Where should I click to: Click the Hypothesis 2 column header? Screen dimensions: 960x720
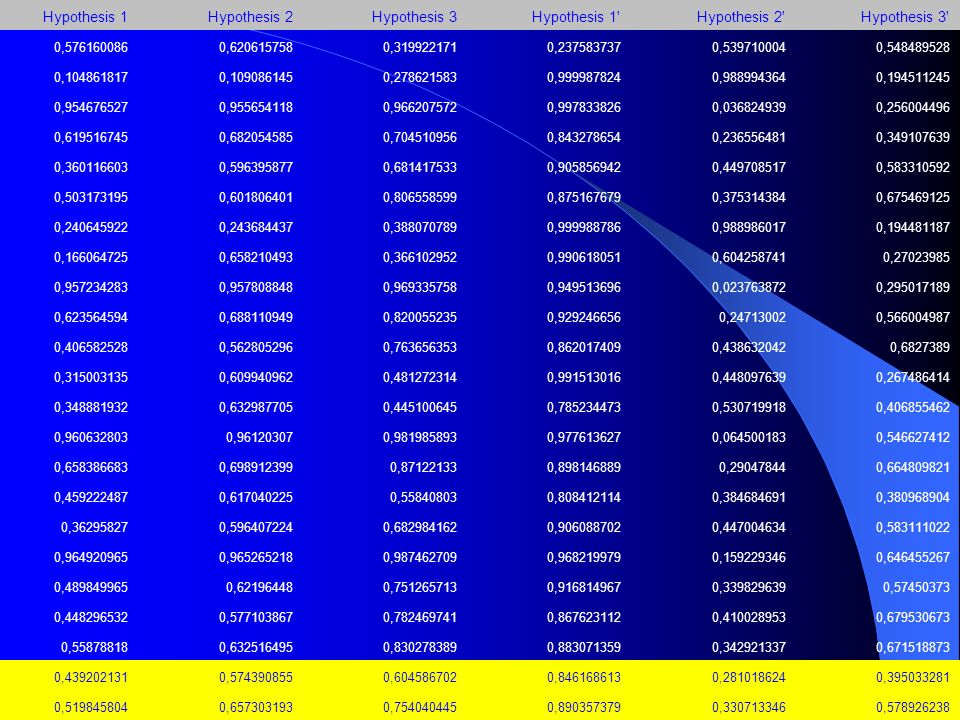click(250, 17)
